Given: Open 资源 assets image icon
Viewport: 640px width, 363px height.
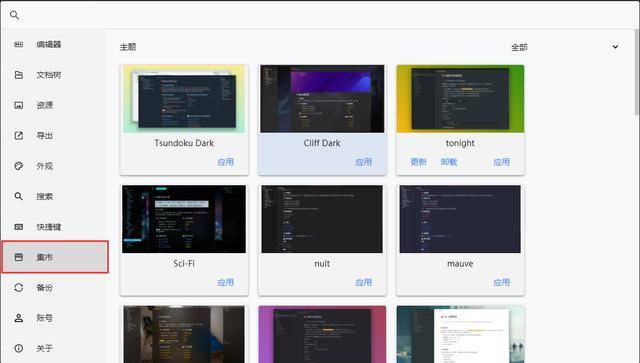Looking at the screenshot, I should [19, 105].
